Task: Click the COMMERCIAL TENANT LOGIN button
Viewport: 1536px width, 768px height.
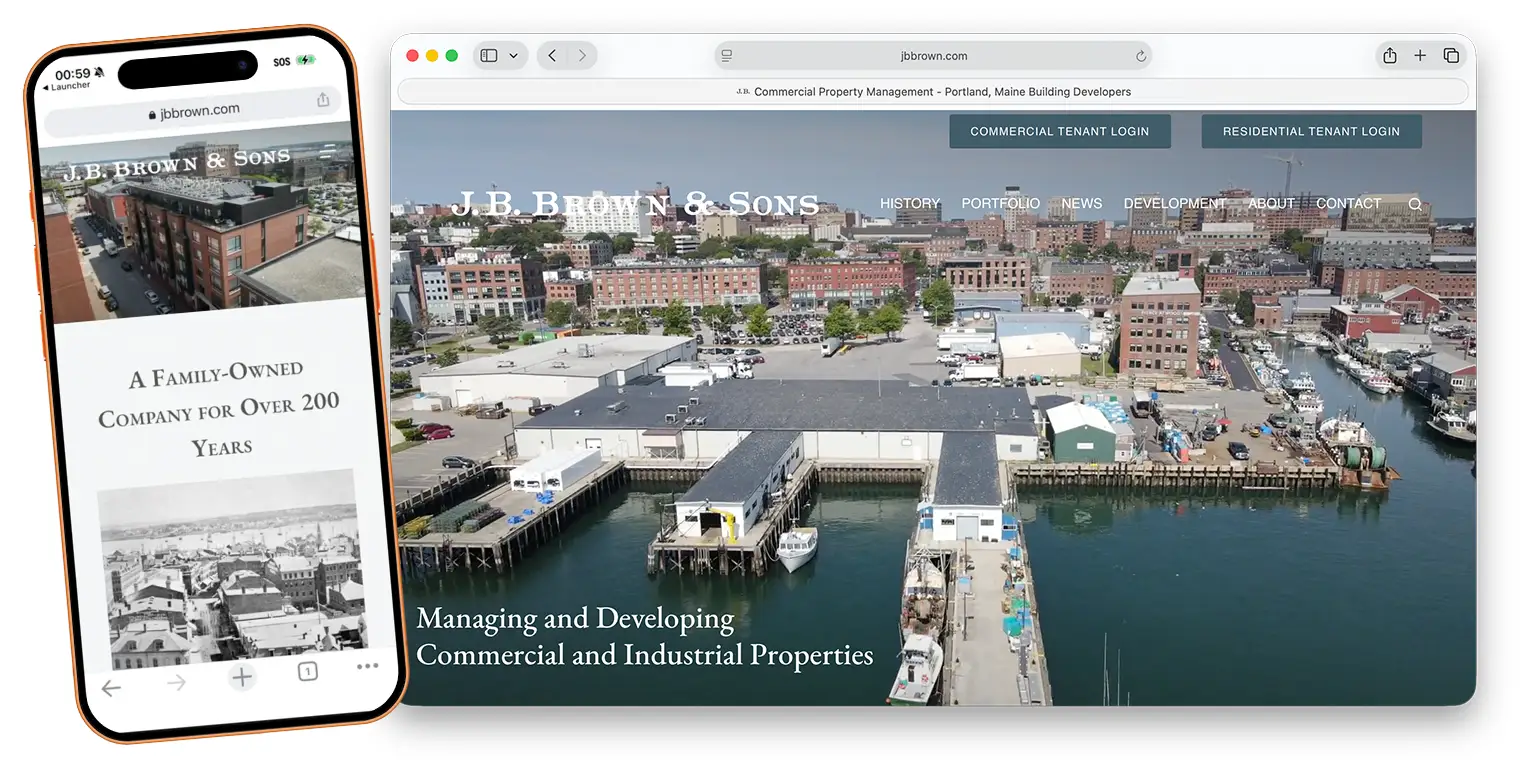Action: 1060,131
